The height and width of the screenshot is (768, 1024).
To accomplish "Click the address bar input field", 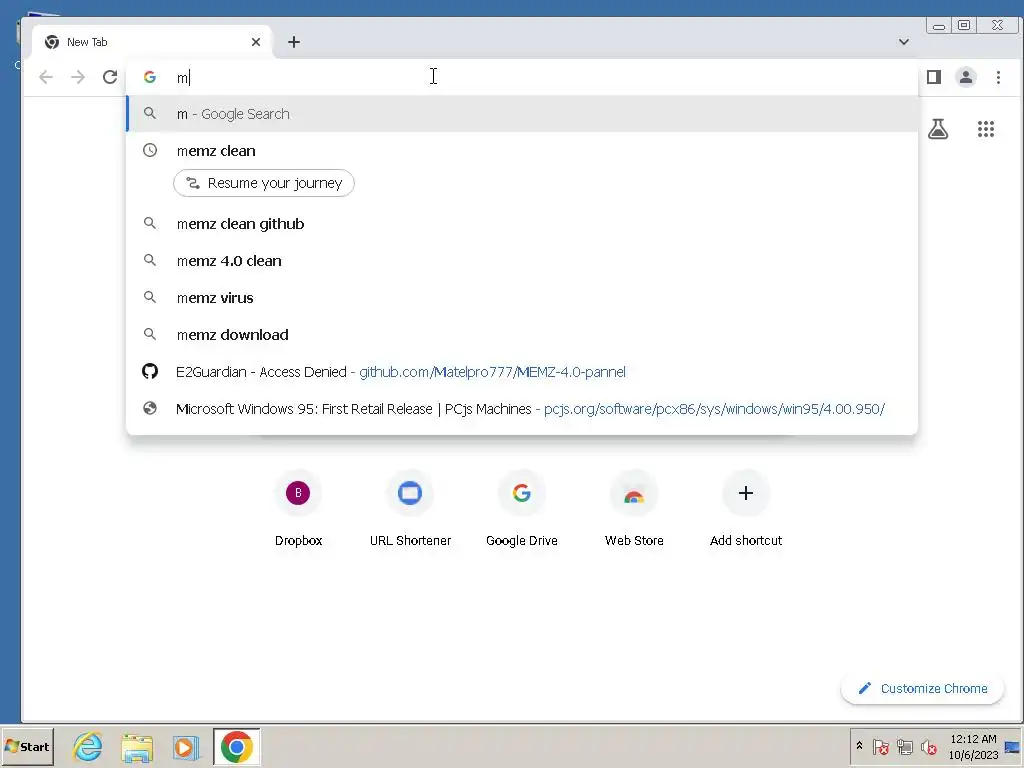I will pos(522,77).
